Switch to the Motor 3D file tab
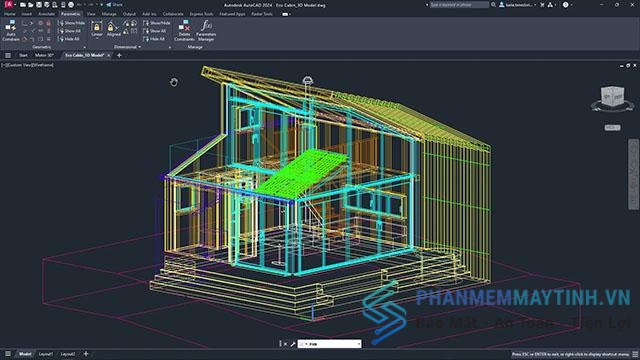The image size is (640, 360). pyautogui.click(x=44, y=55)
